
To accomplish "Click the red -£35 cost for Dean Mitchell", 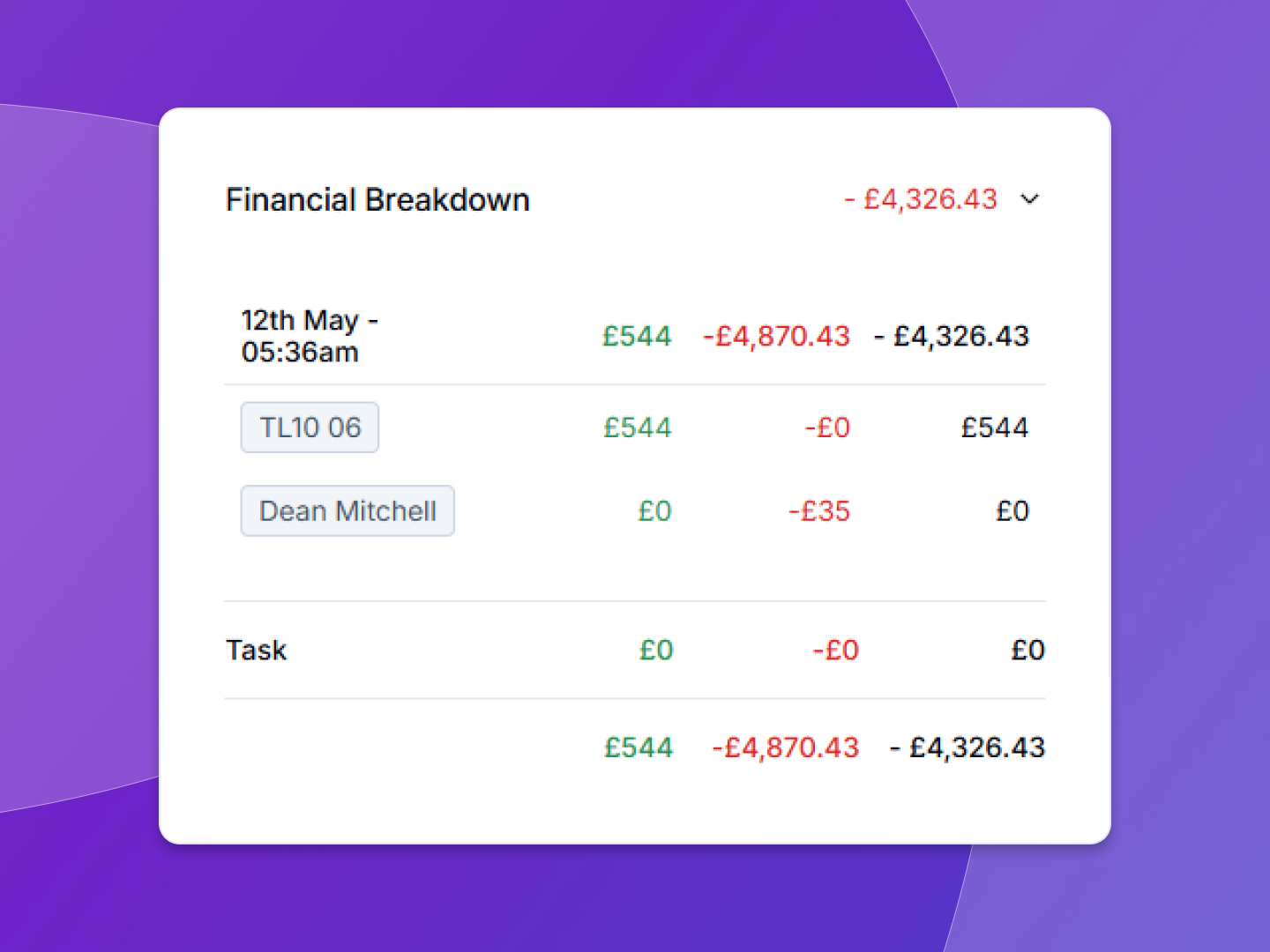I will (819, 511).
